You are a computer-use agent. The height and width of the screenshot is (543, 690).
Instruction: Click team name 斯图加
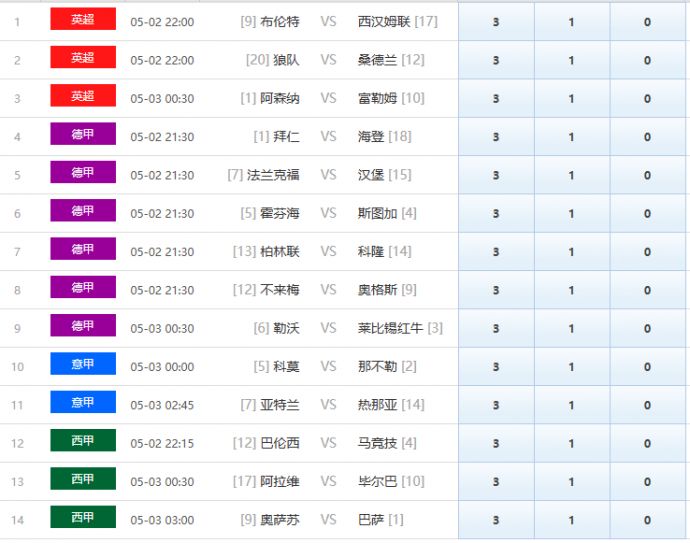(x=378, y=213)
